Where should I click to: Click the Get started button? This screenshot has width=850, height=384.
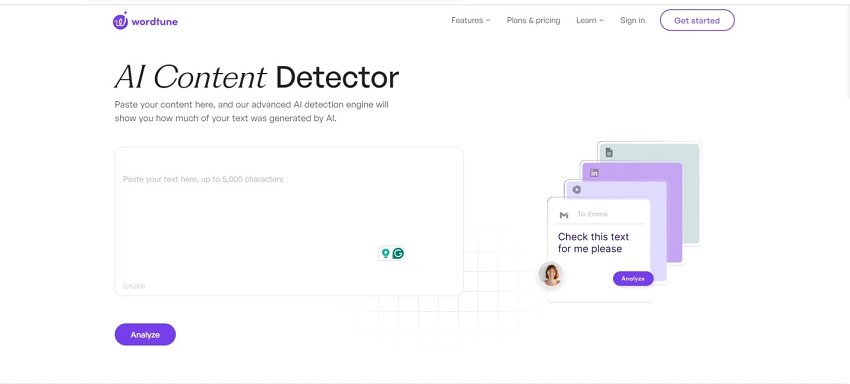click(x=697, y=21)
